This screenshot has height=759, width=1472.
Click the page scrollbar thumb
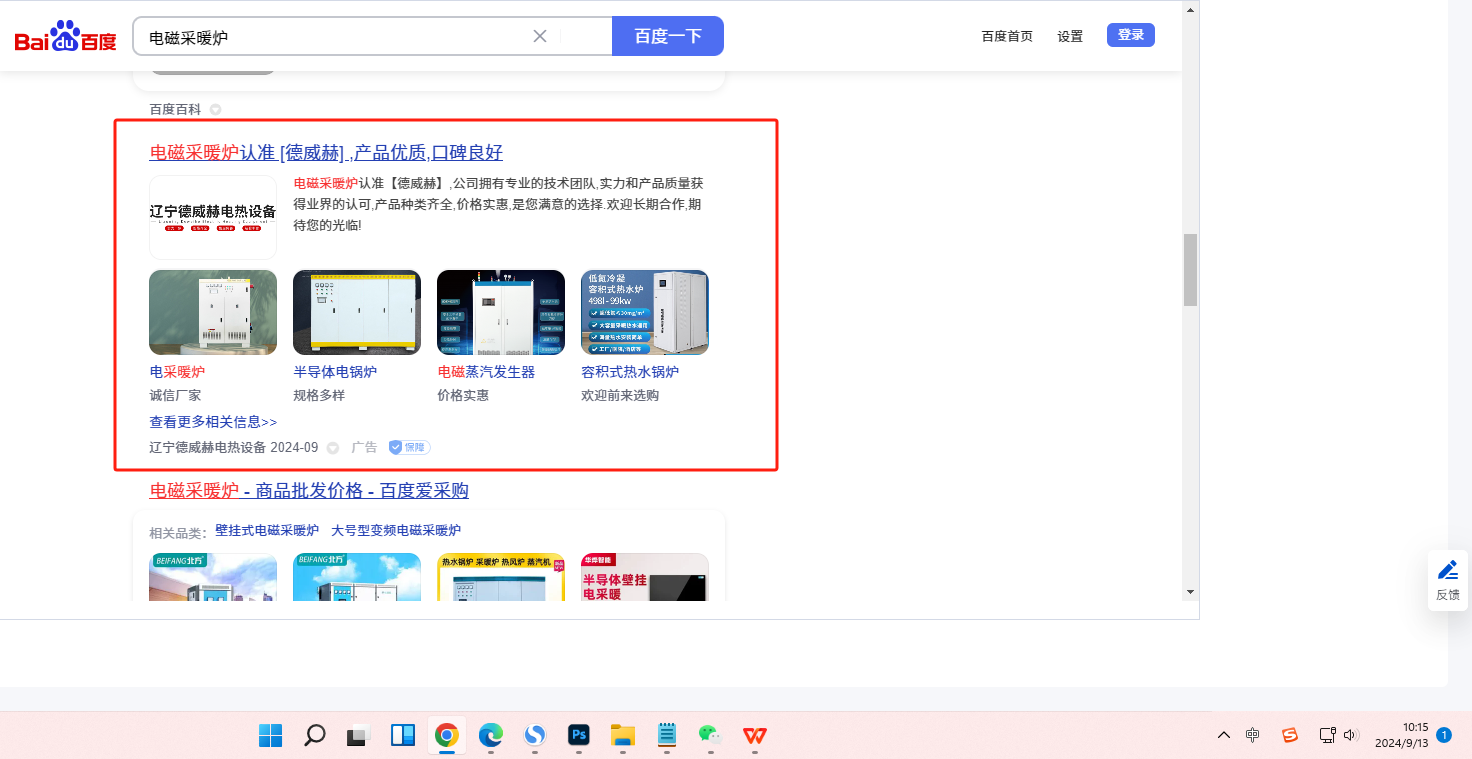coord(1190,270)
